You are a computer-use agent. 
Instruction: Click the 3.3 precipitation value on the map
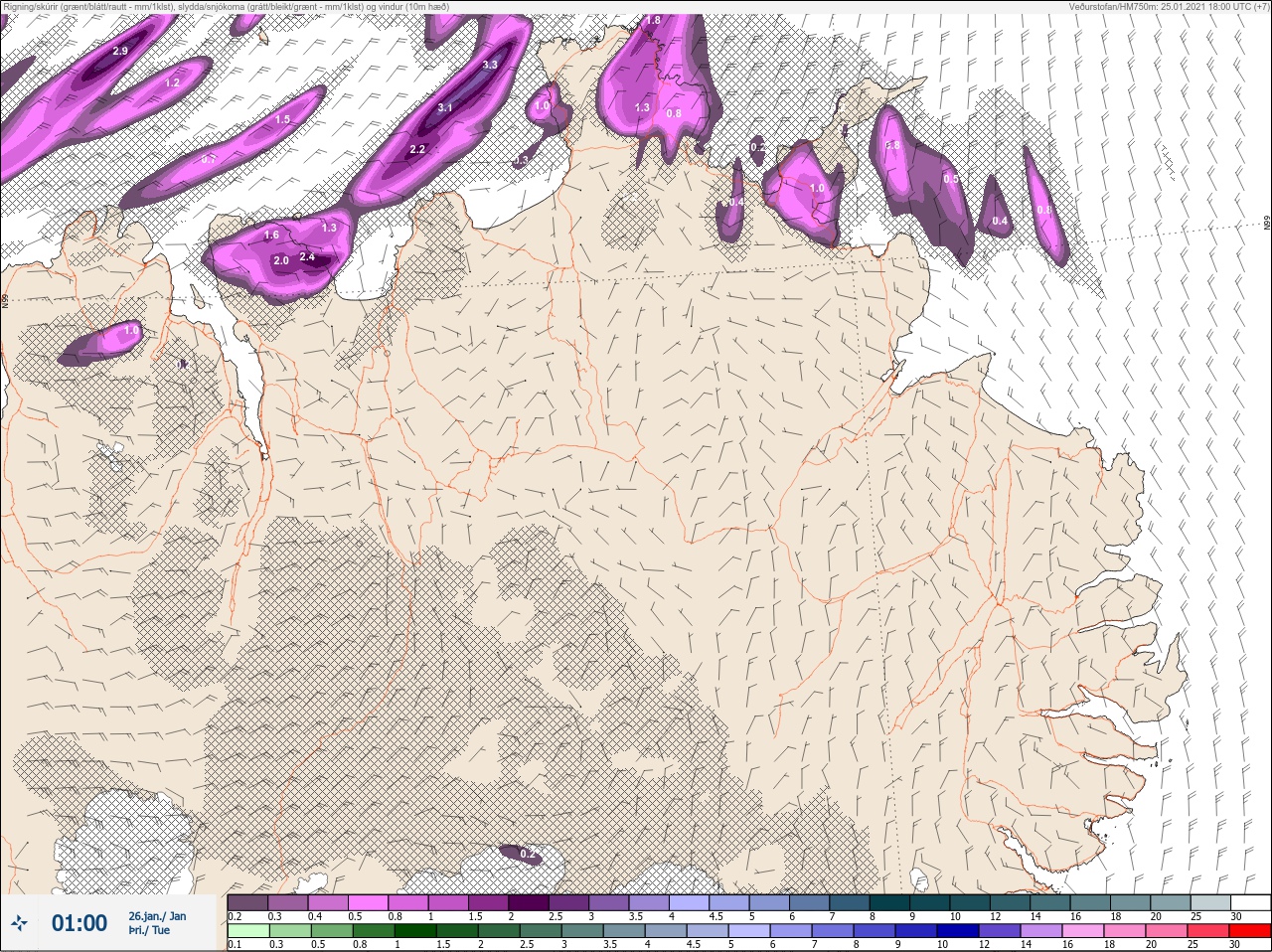click(x=490, y=65)
